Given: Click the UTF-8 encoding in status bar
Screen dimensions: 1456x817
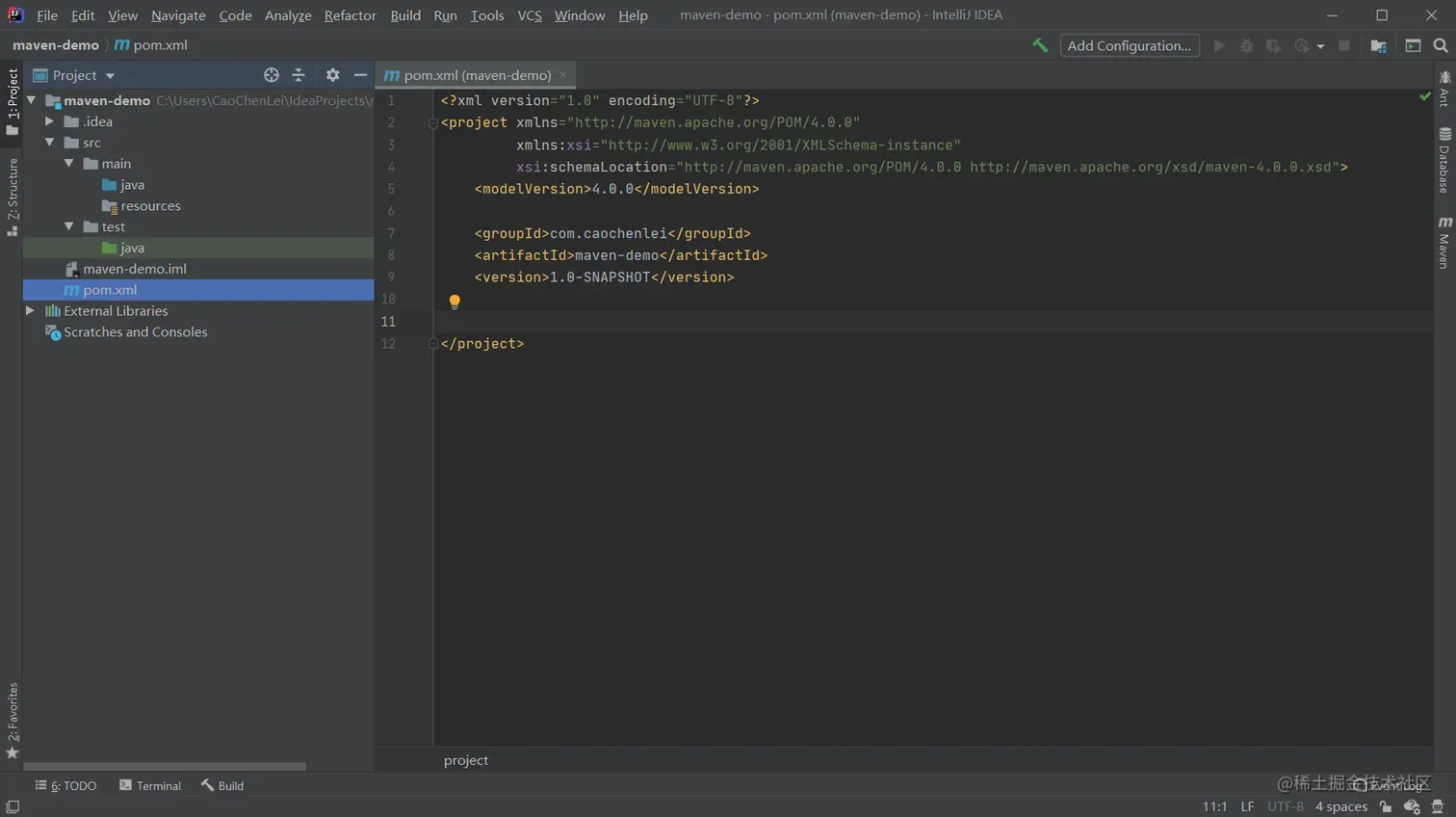Looking at the screenshot, I should [1286, 806].
